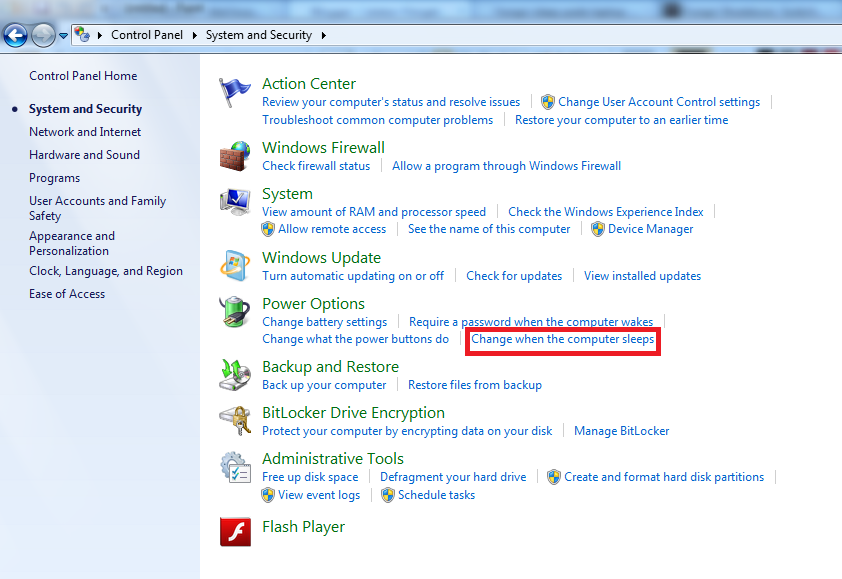
Task: Click the Windows Firewall brick wall icon
Action: click(235, 156)
